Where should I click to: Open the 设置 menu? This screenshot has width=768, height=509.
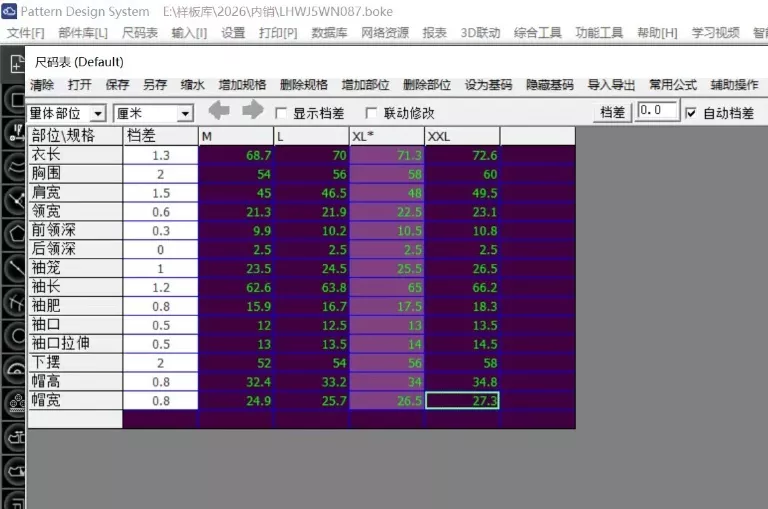click(233, 33)
